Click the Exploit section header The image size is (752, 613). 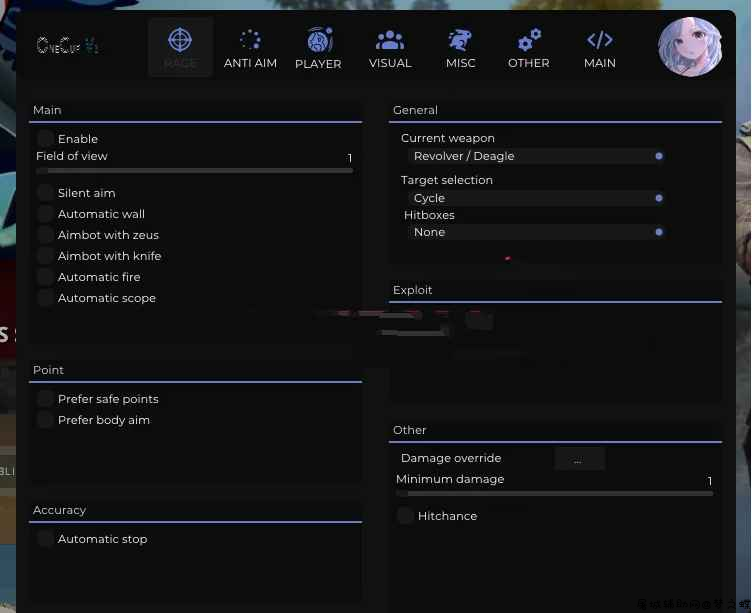(x=412, y=290)
